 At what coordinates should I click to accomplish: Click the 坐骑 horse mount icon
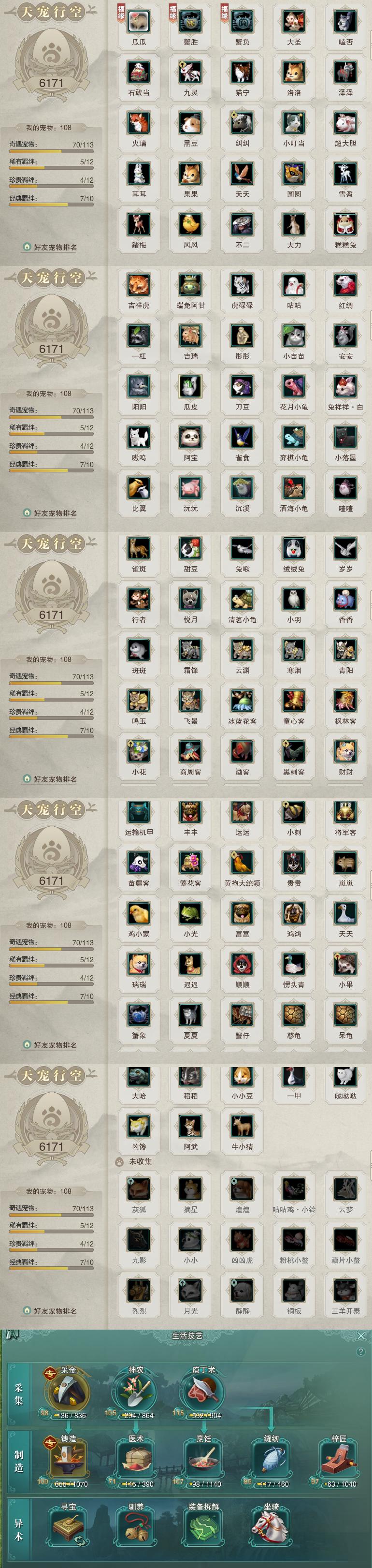(271, 1527)
